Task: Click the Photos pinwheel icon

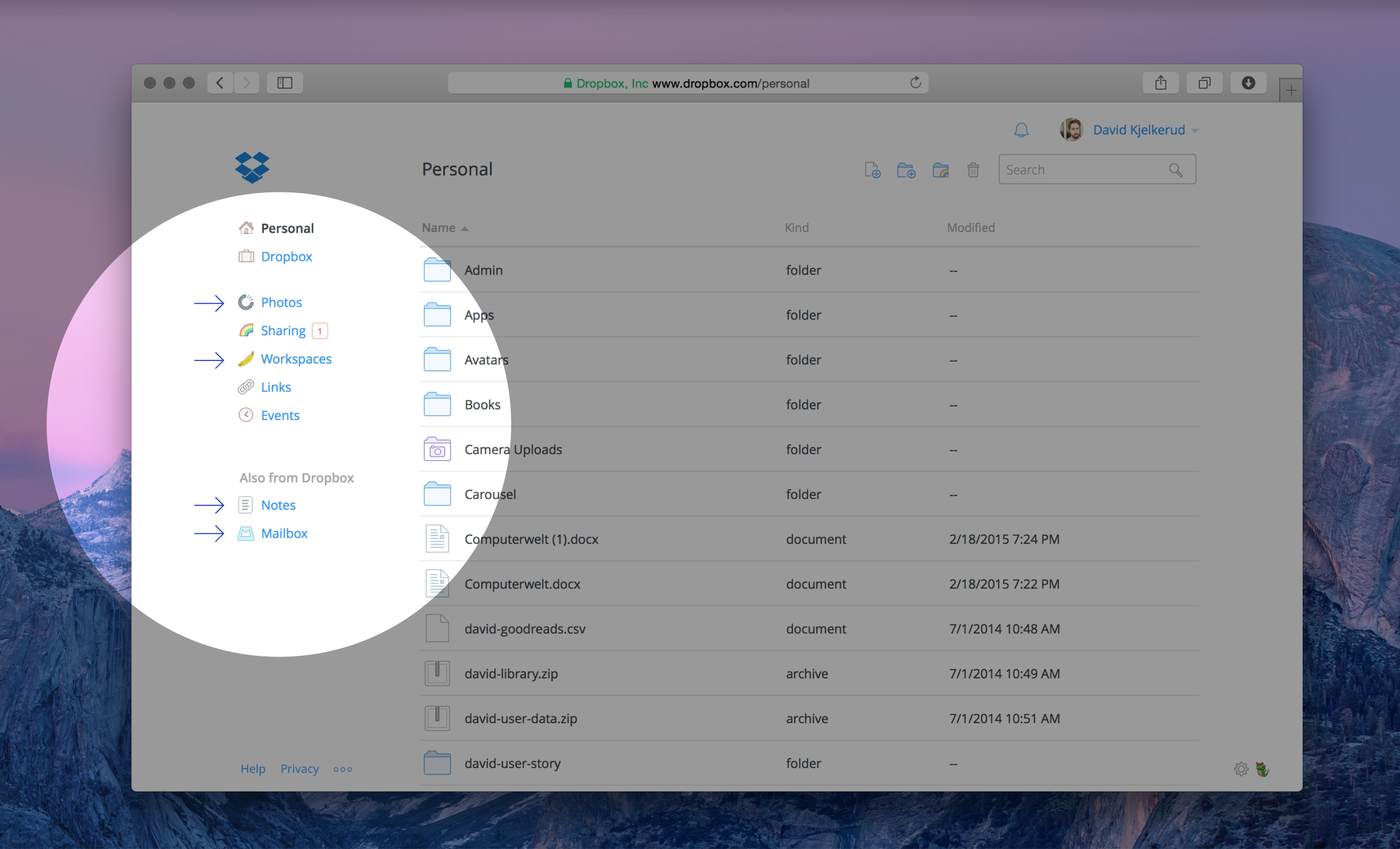Action: pos(246,303)
